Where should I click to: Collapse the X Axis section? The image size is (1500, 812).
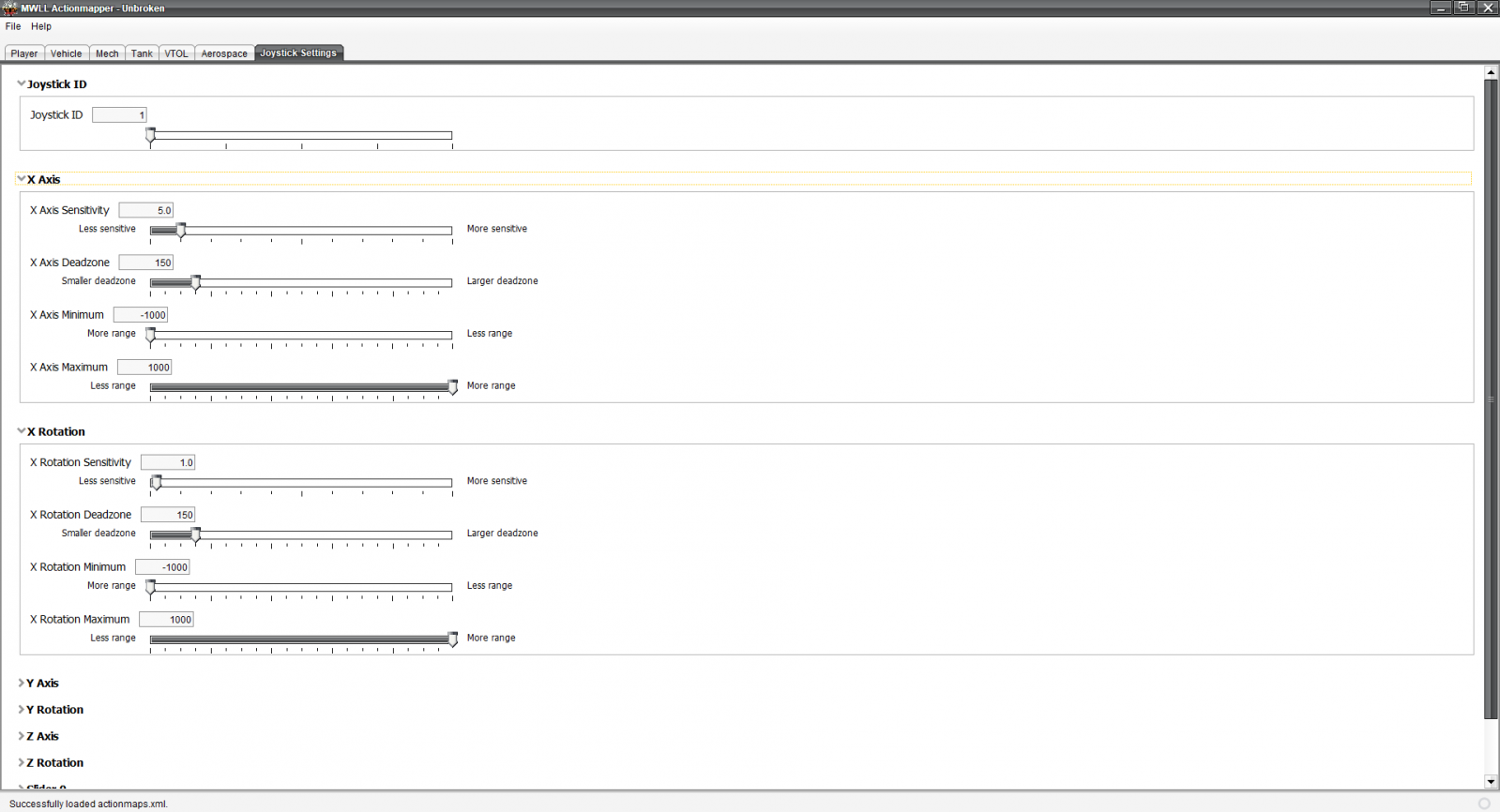[x=22, y=179]
